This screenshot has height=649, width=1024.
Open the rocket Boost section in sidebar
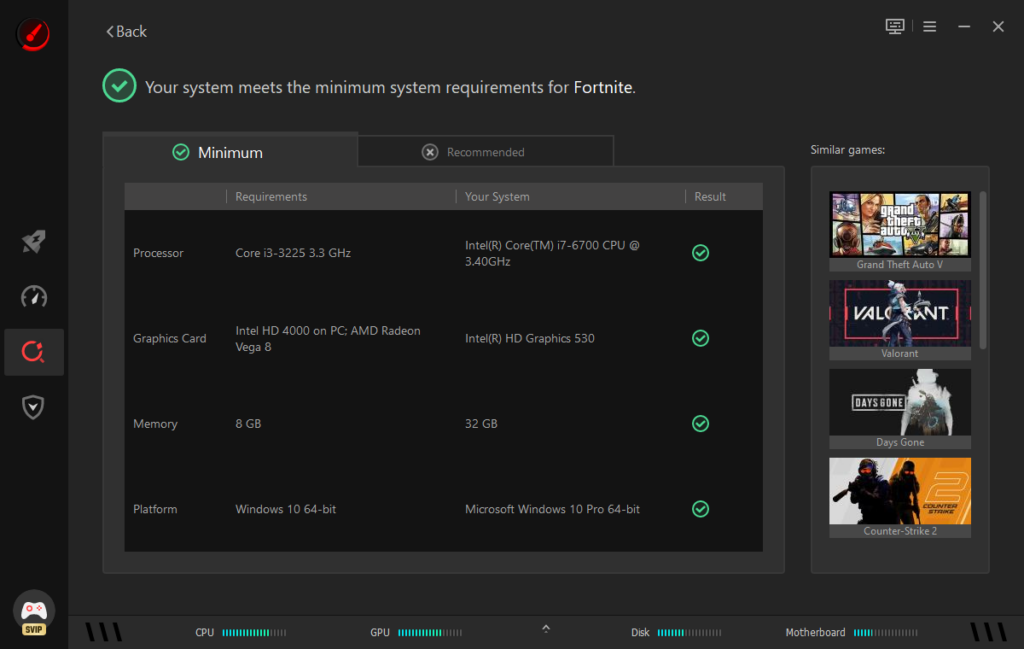coord(33,242)
